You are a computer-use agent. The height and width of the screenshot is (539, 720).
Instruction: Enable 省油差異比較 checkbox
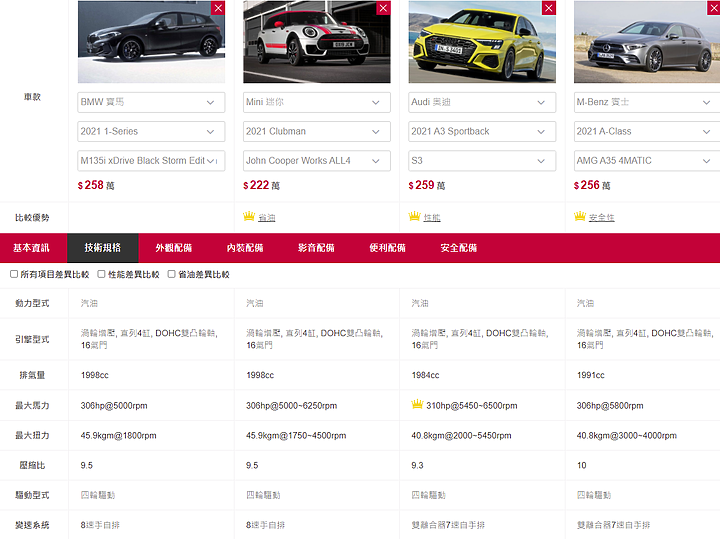pos(171,274)
